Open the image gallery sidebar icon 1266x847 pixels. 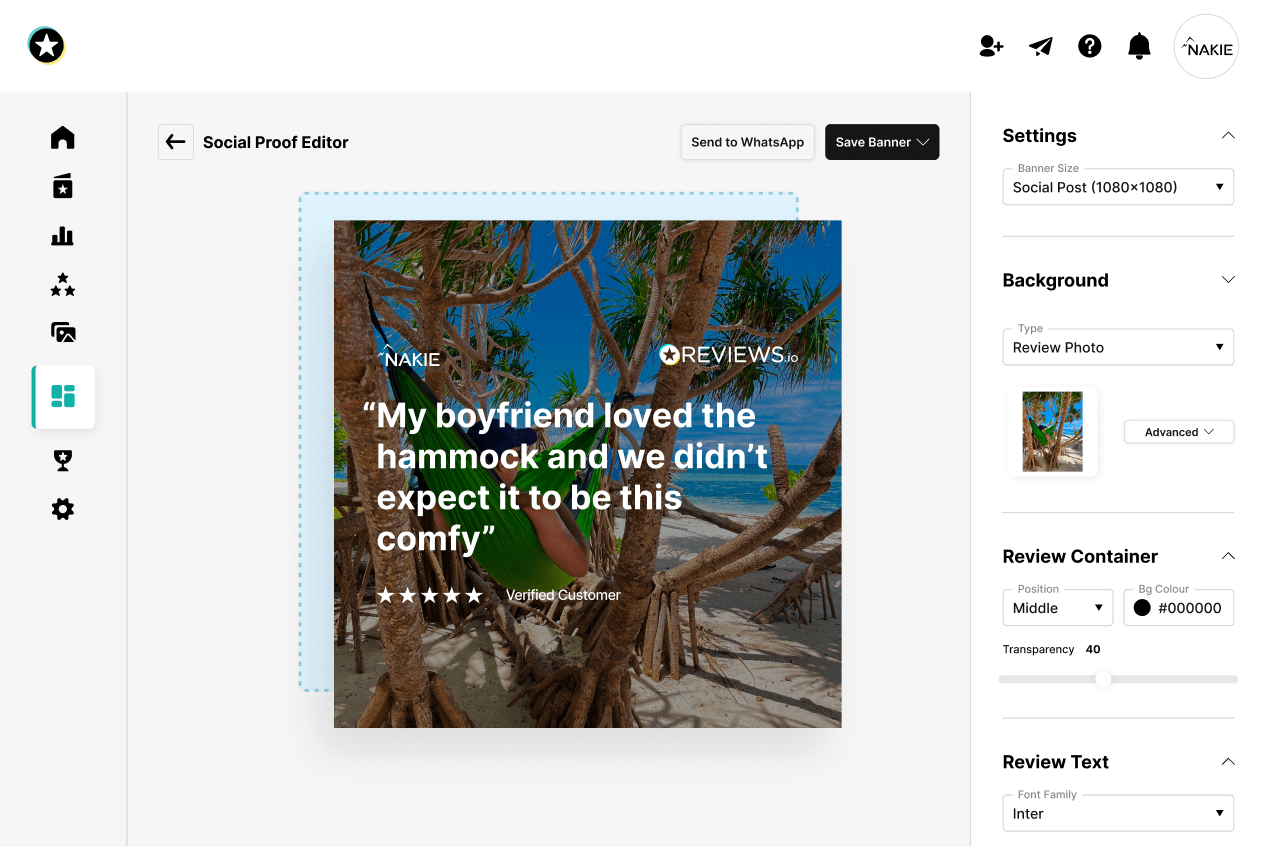point(63,332)
